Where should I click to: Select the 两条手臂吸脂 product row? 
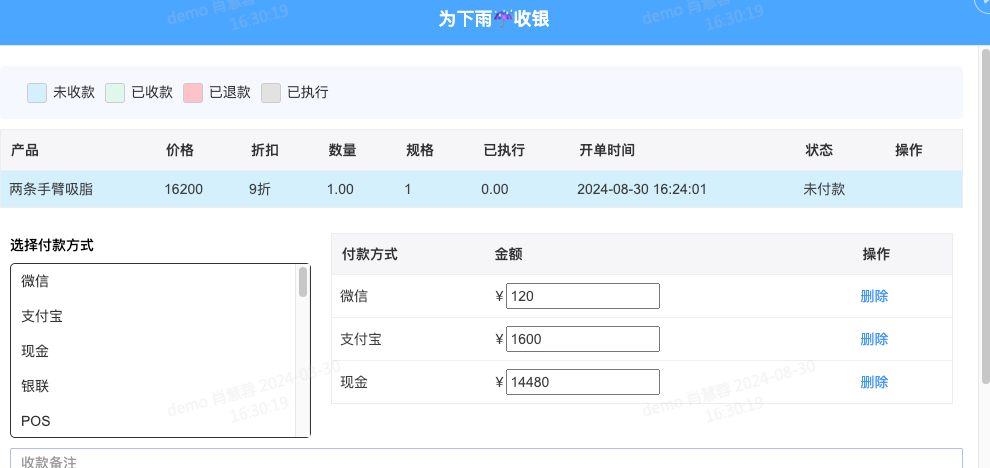(x=481, y=189)
